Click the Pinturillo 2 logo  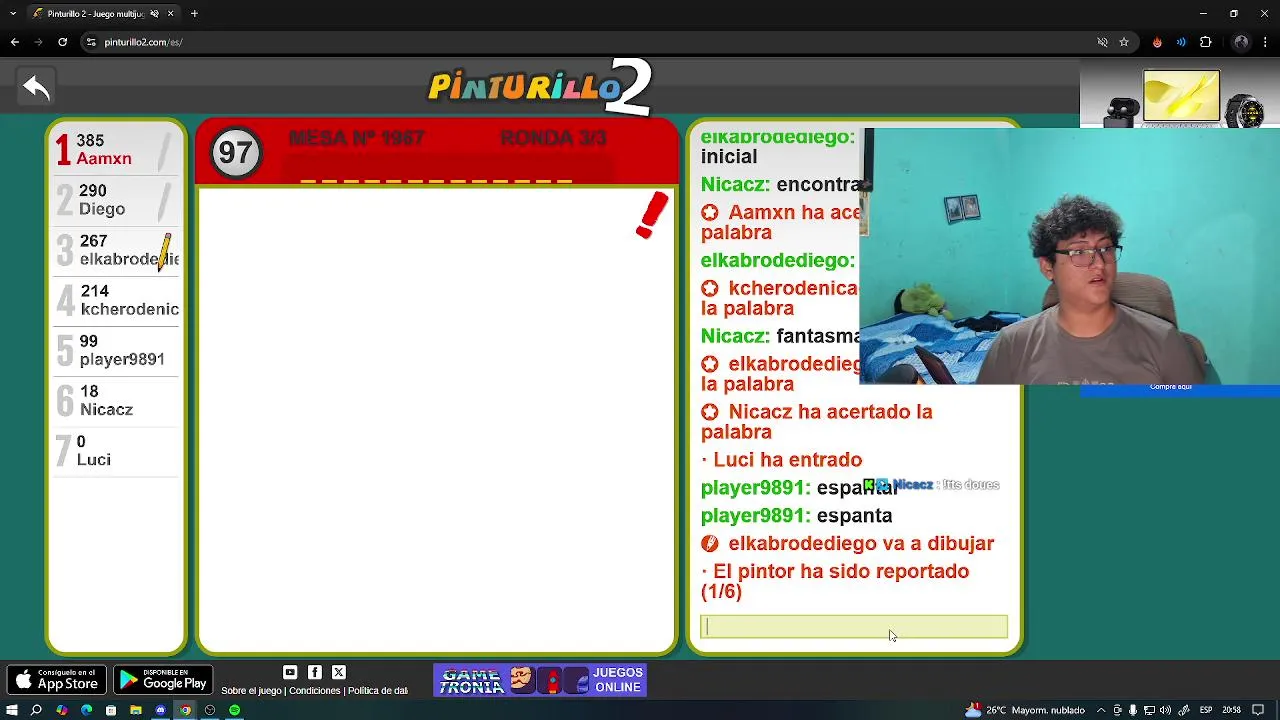[540, 87]
